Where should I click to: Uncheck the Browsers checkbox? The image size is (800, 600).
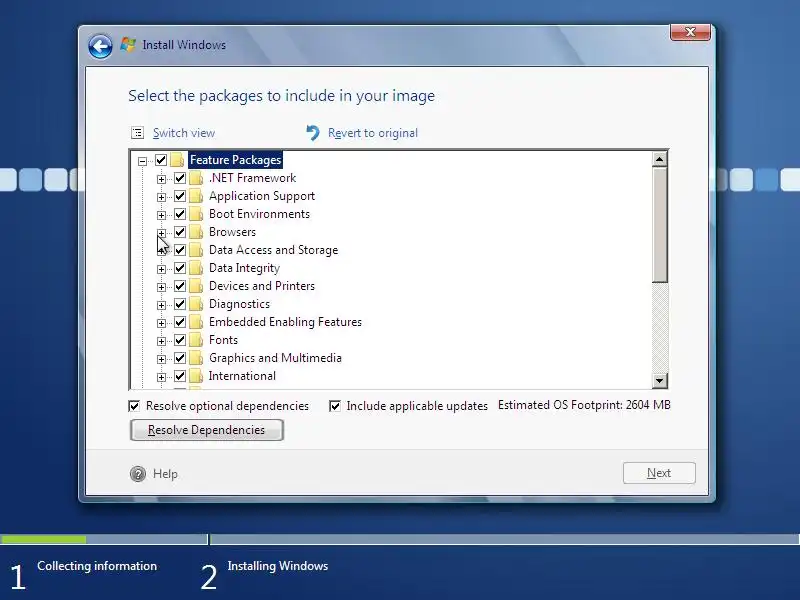[180, 232]
